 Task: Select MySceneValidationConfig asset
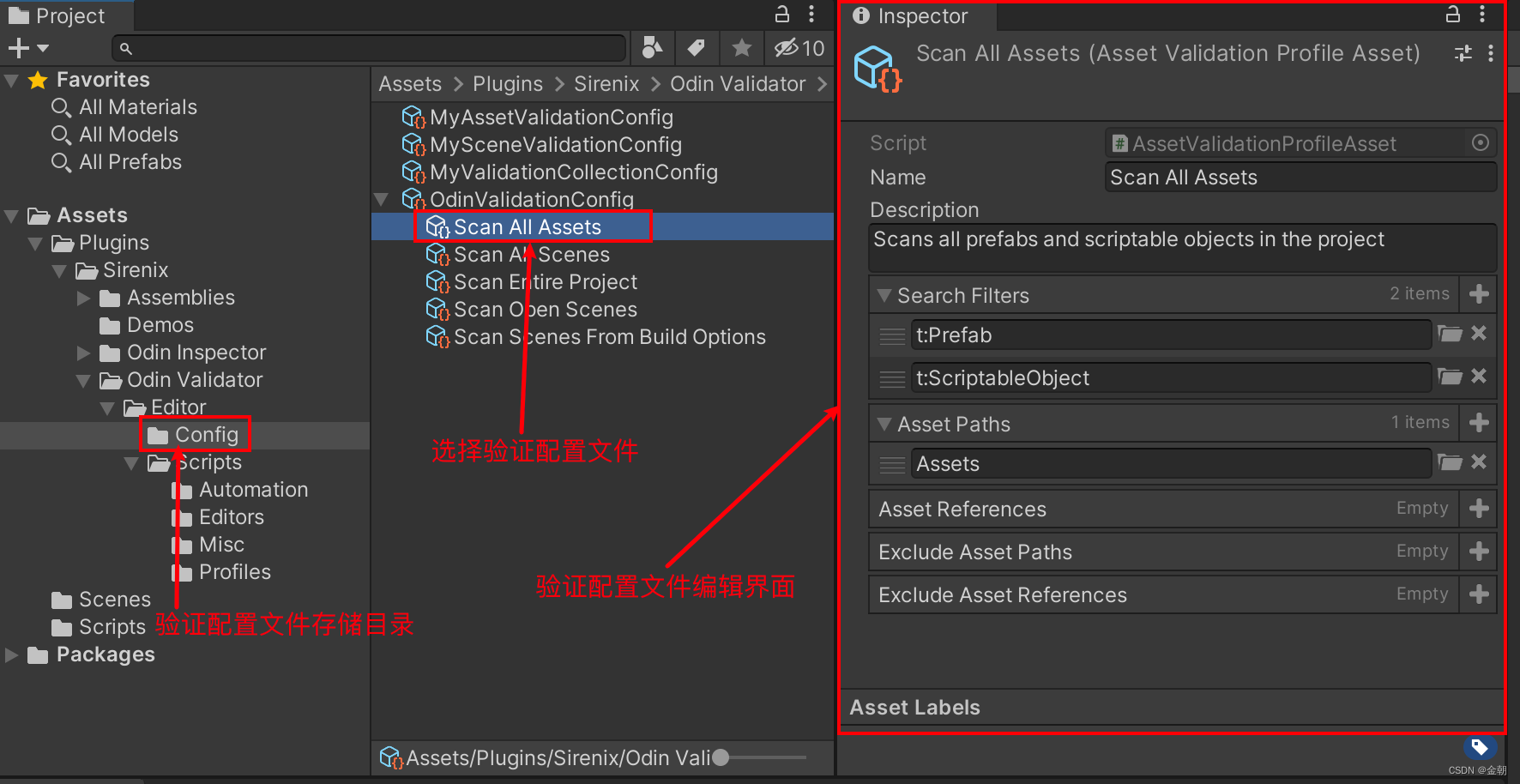[x=555, y=145]
